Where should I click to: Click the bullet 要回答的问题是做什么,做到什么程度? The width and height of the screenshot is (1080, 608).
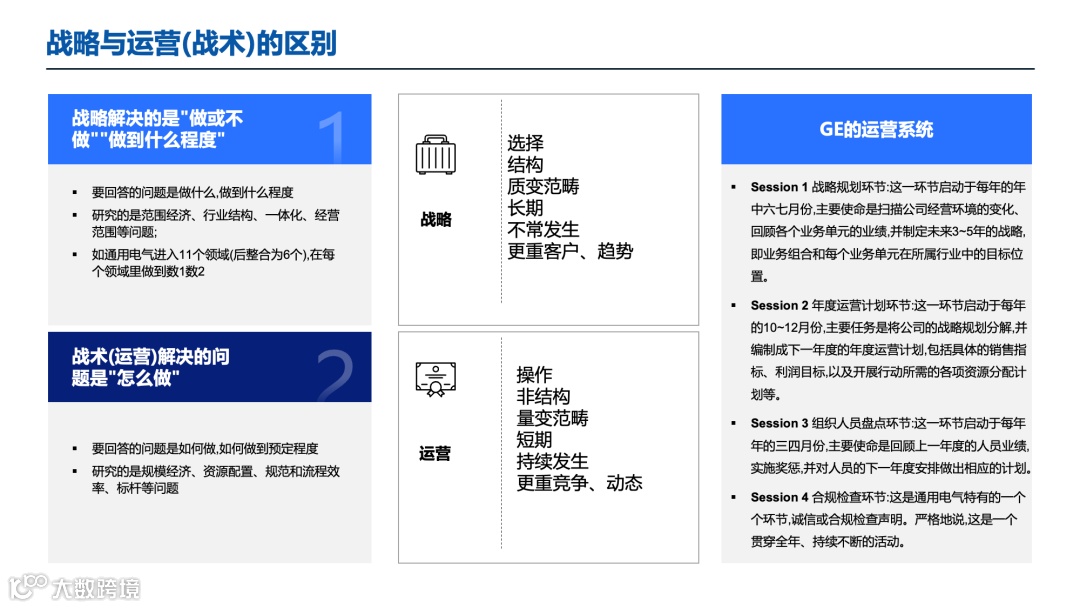pos(193,192)
